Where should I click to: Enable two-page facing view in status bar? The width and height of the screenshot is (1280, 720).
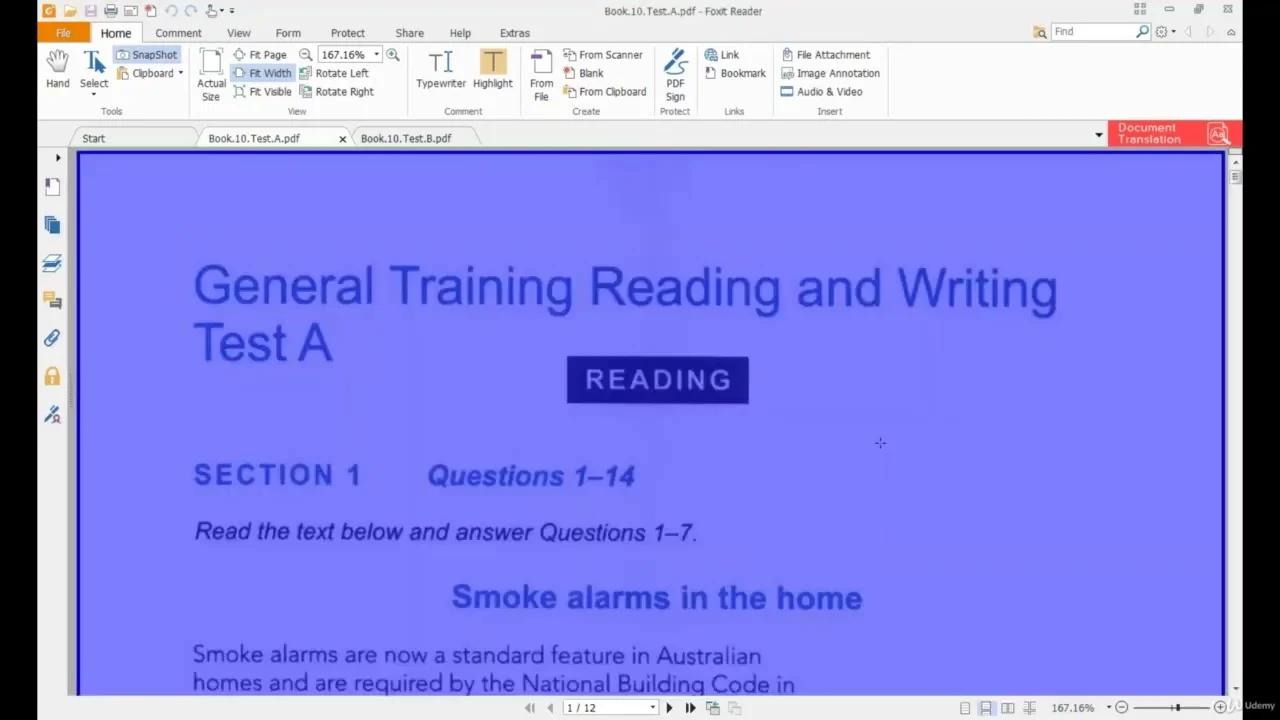click(1008, 707)
